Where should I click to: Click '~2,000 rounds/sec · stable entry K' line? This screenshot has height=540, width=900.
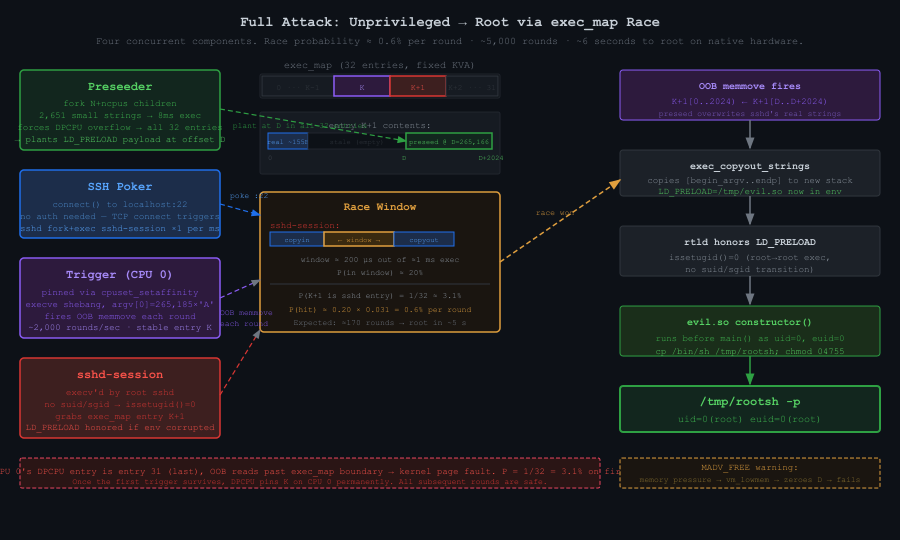[120, 328]
